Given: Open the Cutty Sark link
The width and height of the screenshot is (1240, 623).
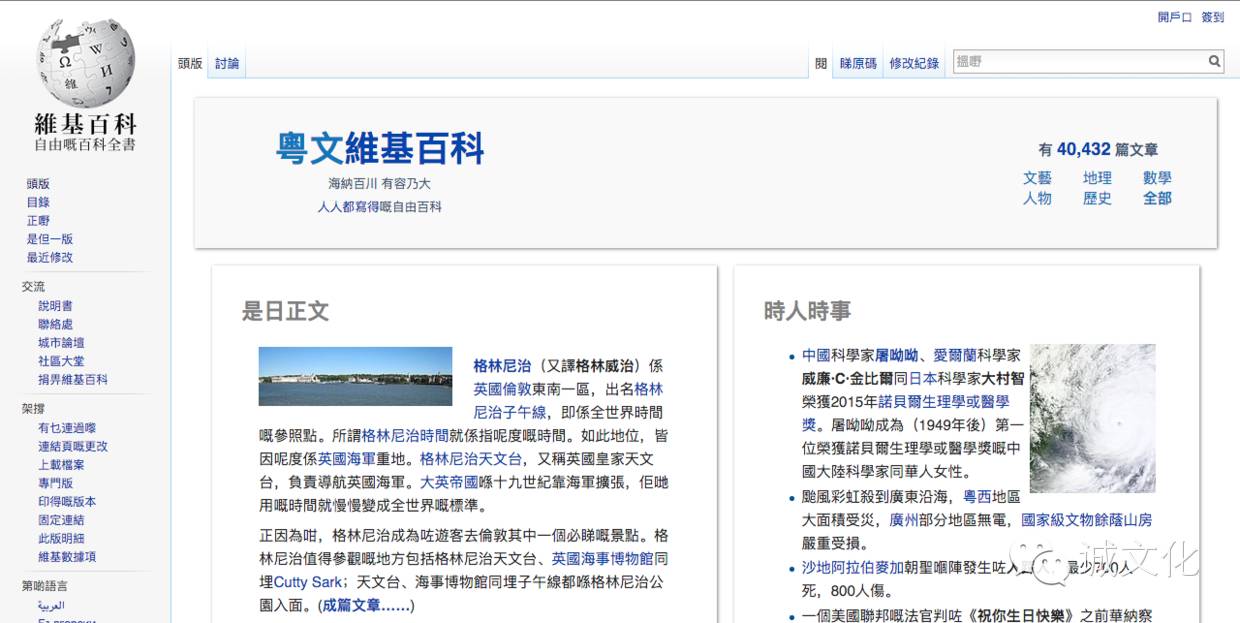Looking at the screenshot, I should pyautogui.click(x=306, y=582).
